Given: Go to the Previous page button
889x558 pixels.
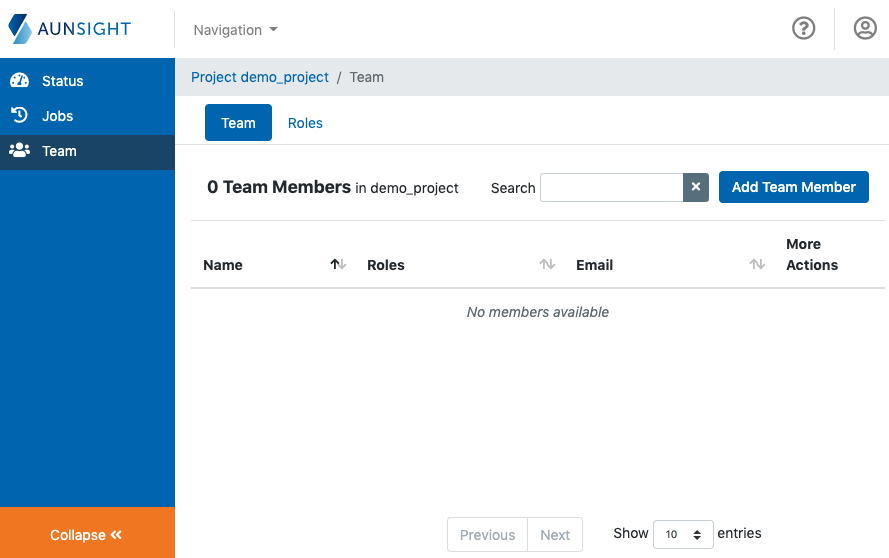Looking at the screenshot, I should pyautogui.click(x=487, y=535).
